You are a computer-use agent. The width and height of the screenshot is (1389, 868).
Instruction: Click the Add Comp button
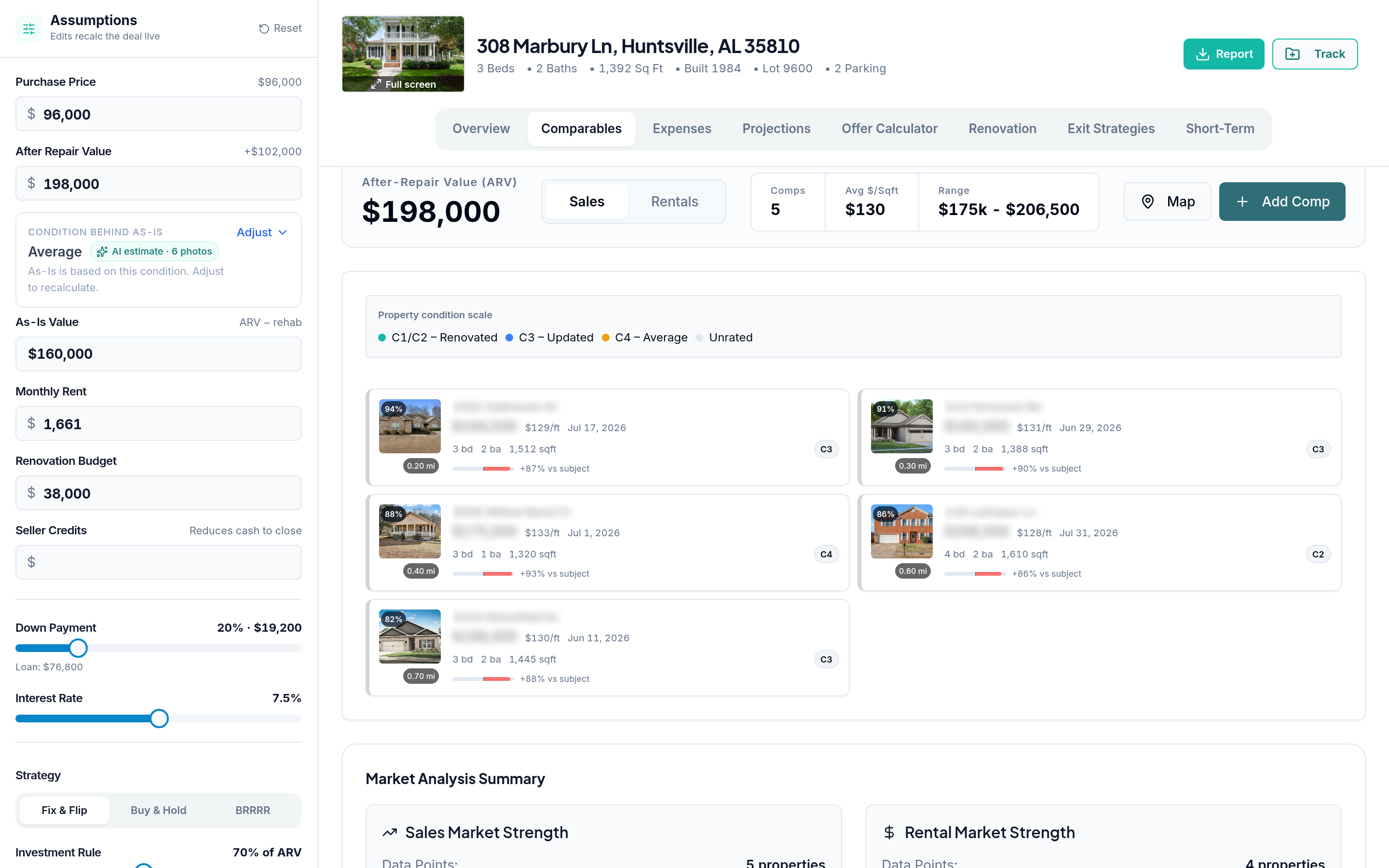[x=1281, y=202]
